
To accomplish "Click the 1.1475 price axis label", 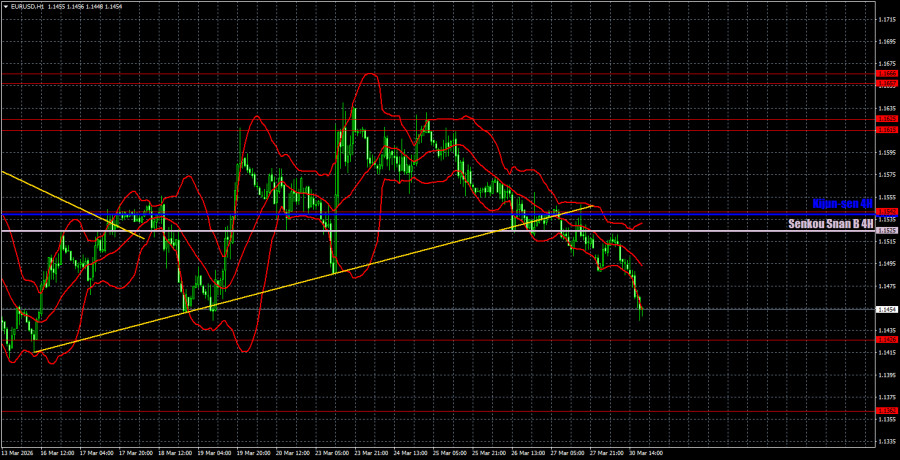I will 887,286.
